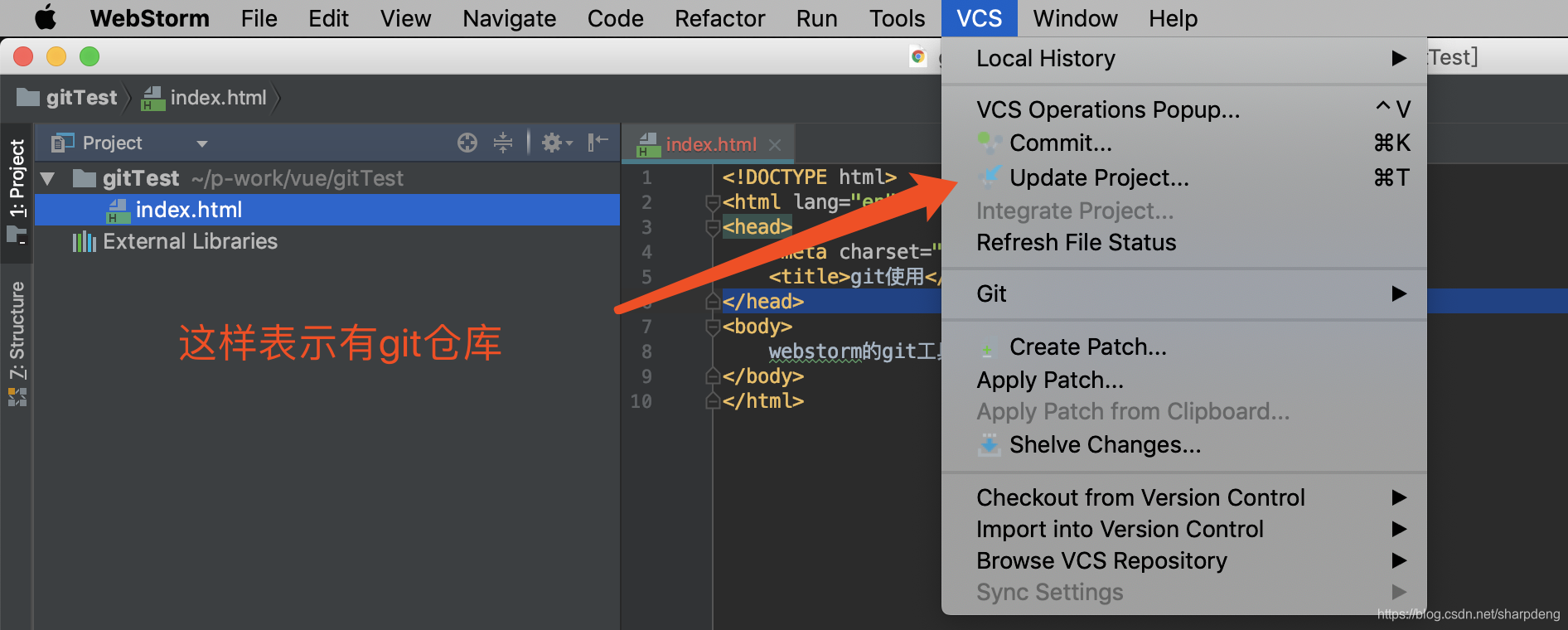Switch to index.html editor tab

tap(710, 144)
